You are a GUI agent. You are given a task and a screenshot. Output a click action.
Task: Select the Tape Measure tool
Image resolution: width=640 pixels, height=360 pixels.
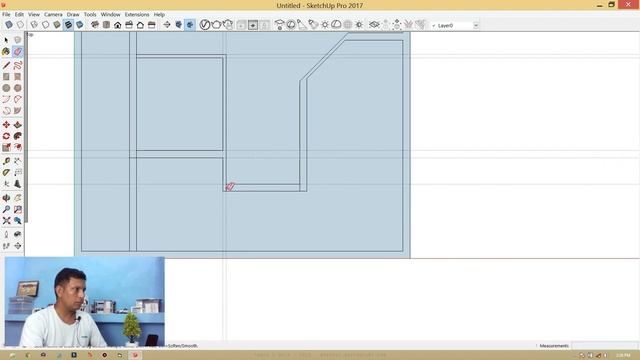[x=6, y=161]
